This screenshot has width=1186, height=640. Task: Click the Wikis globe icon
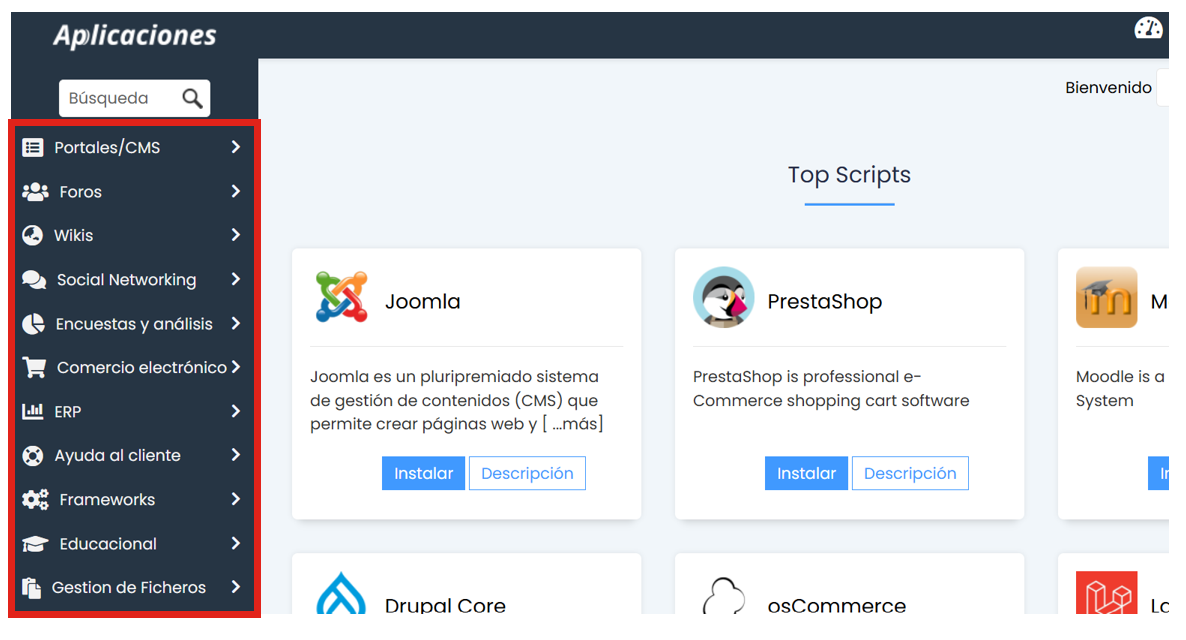[x=33, y=236]
